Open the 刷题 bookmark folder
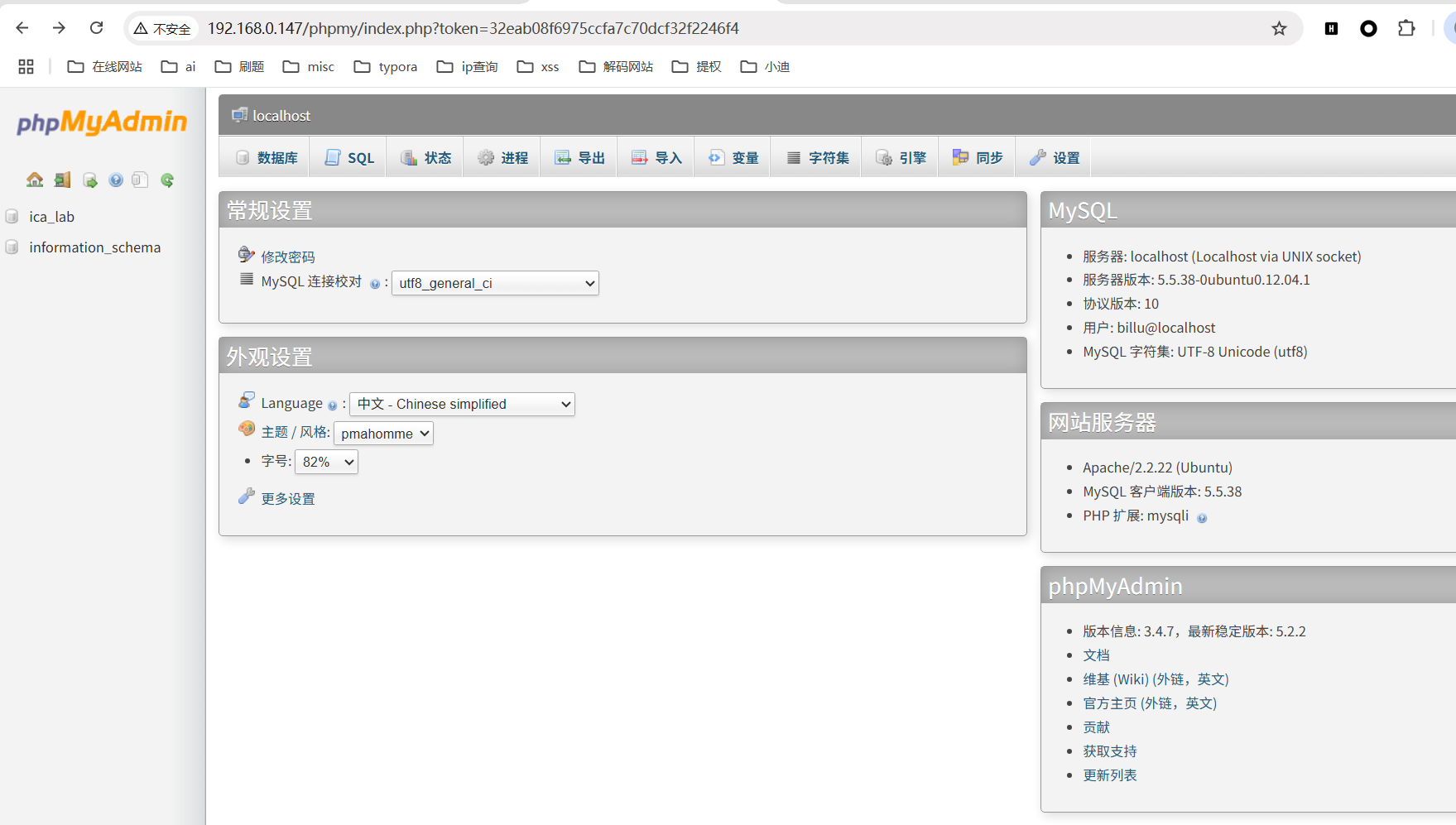The height and width of the screenshot is (825, 1456). click(x=239, y=66)
